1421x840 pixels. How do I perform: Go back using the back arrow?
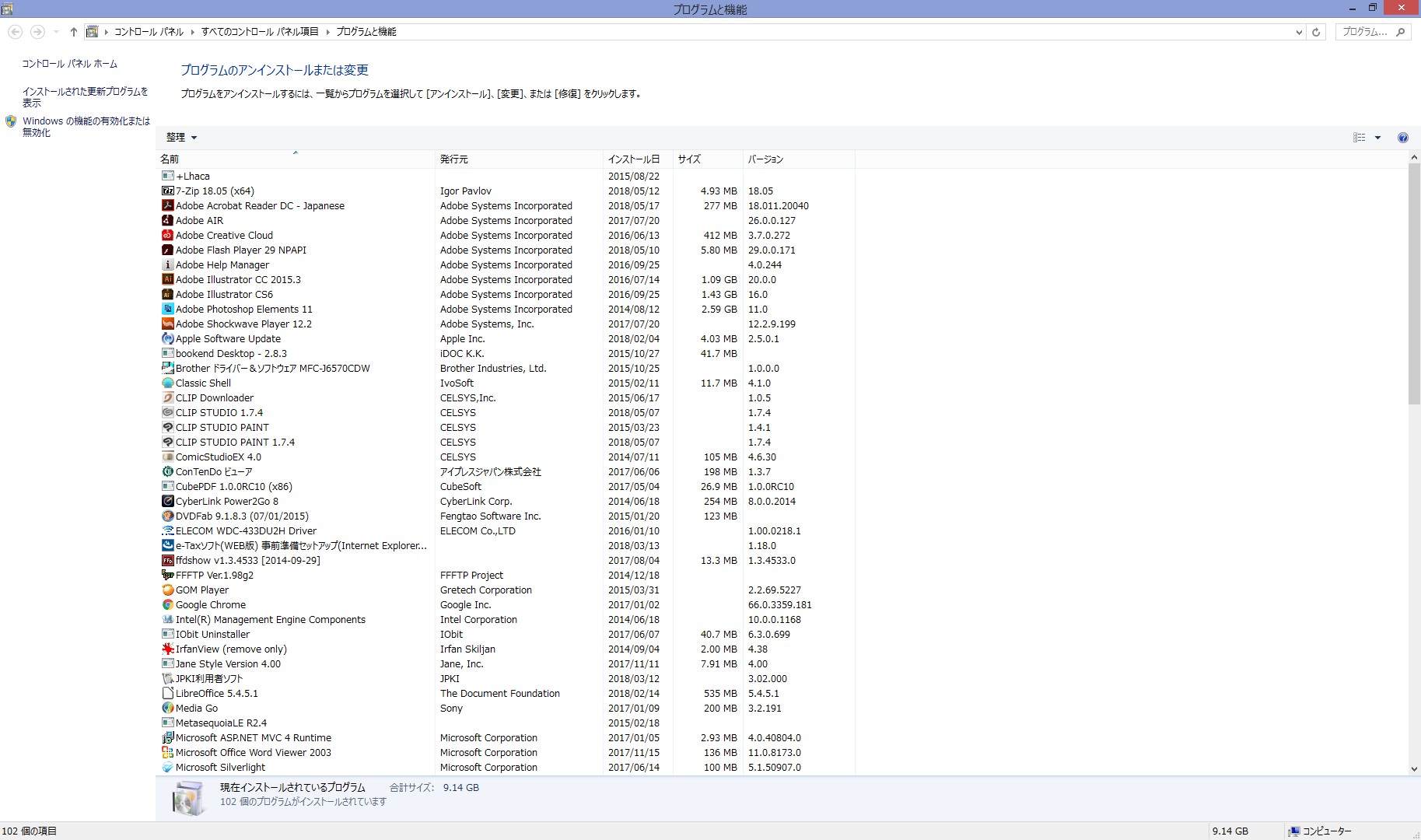pos(15,32)
